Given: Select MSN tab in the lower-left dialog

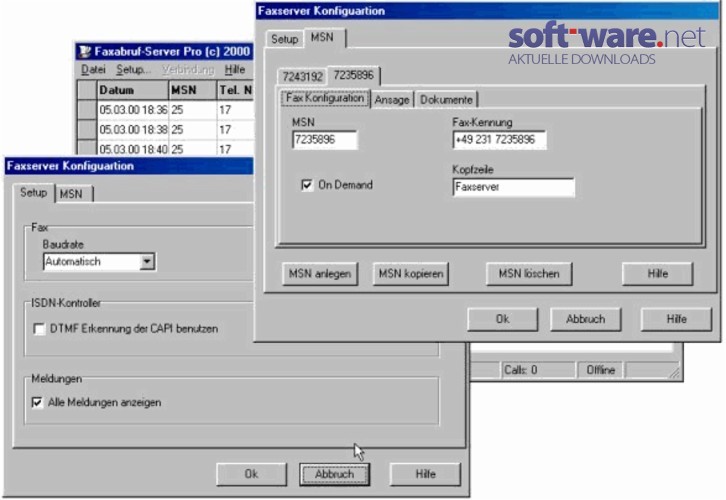Looking at the screenshot, I should tap(71, 194).
